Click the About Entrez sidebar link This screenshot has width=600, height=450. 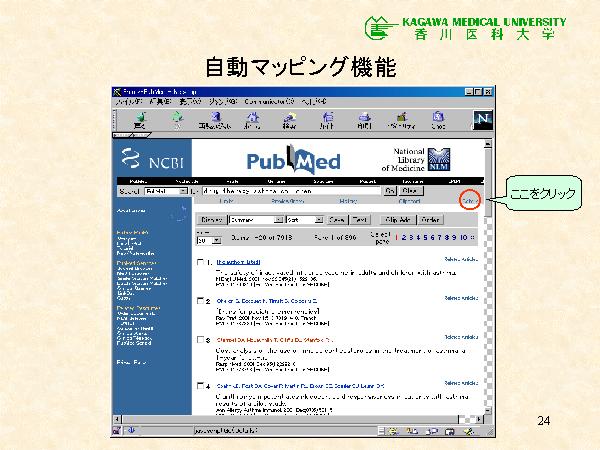pos(131,211)
